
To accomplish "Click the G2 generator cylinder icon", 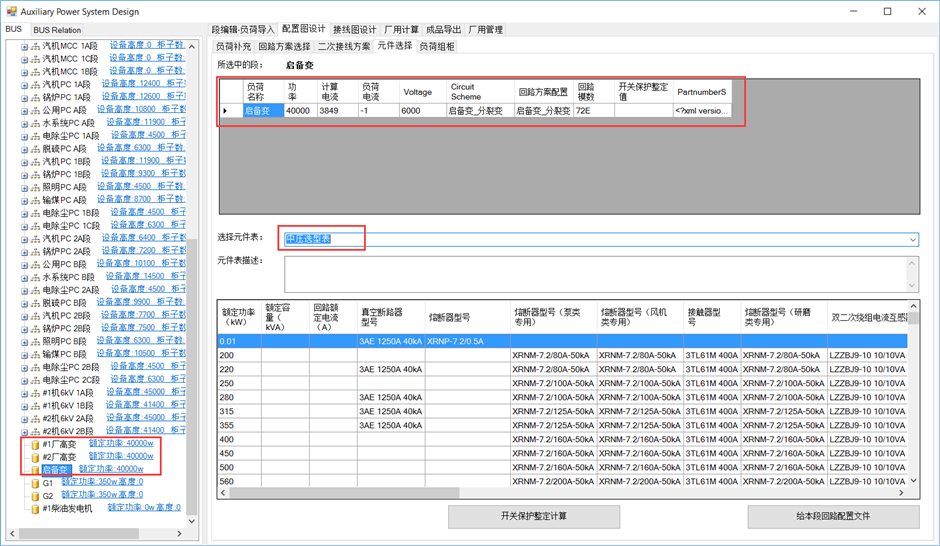I will [35, 496].
